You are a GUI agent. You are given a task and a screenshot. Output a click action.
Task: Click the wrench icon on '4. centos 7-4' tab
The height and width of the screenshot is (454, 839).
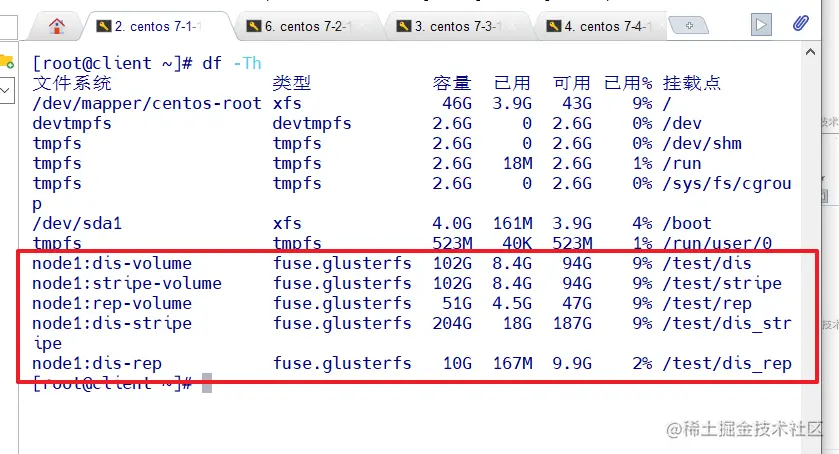(553, 26)
